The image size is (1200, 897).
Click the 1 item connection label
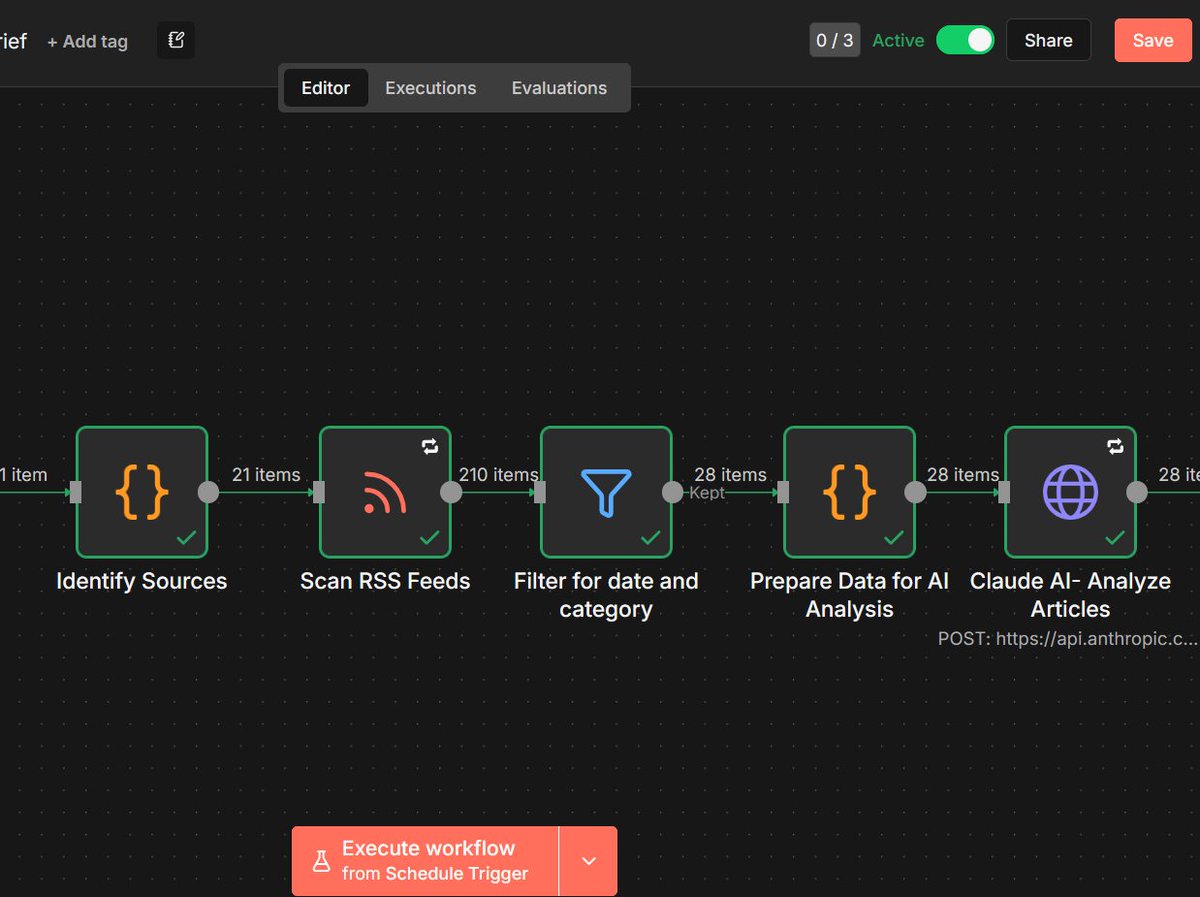pyautogui.click(x=24, y=474)
